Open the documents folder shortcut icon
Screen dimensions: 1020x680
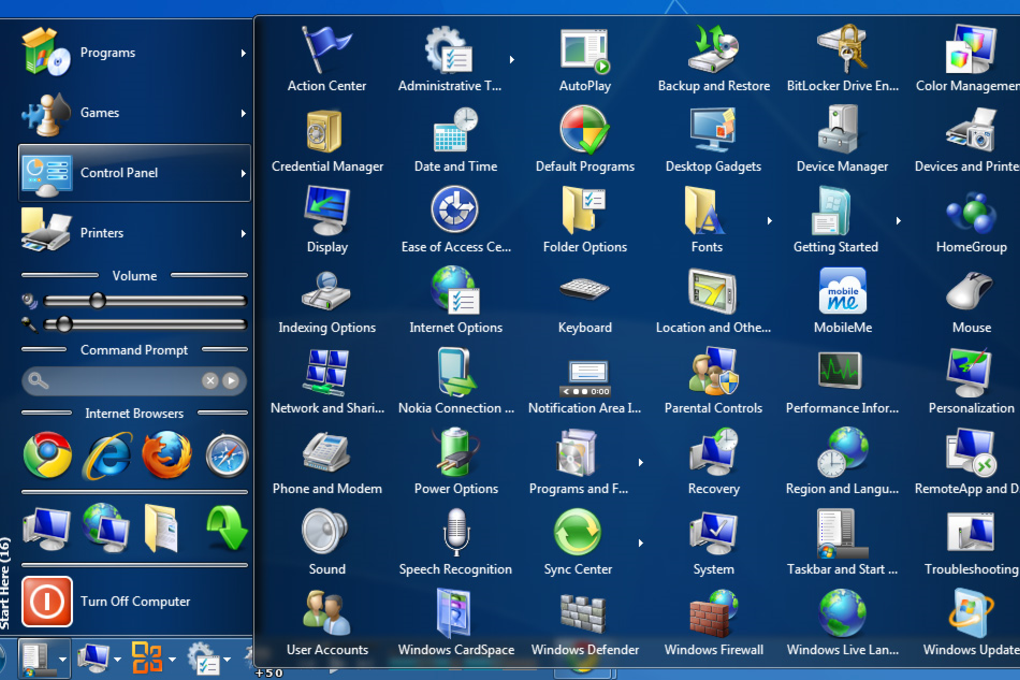tap(161, 528)
